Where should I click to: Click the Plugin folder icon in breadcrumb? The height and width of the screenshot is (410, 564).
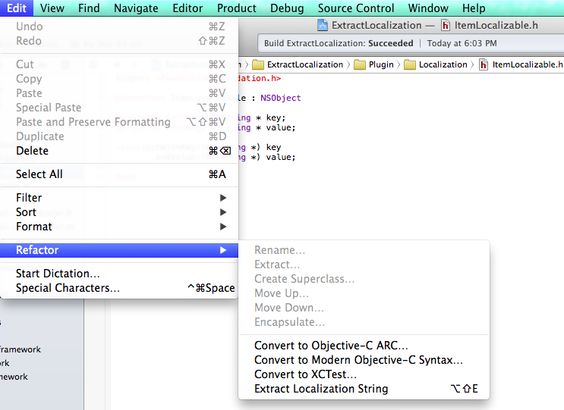pyautogui.click(x=360, y=65)
